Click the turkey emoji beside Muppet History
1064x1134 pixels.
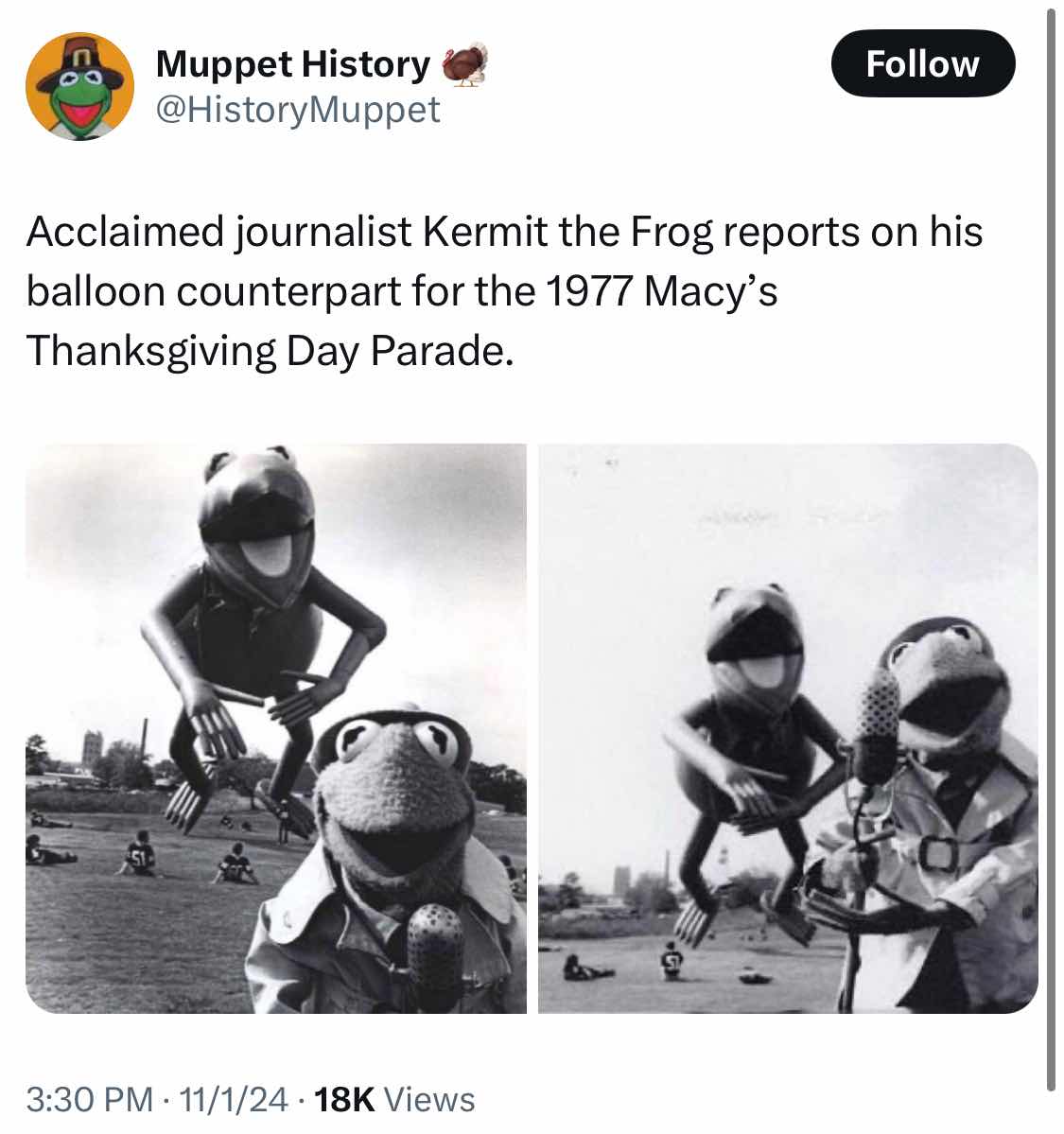464,64
